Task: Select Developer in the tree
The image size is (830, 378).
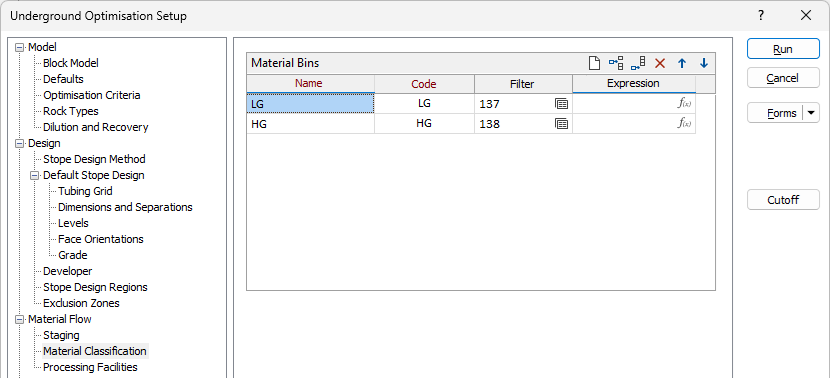Action: coord(67,271)
